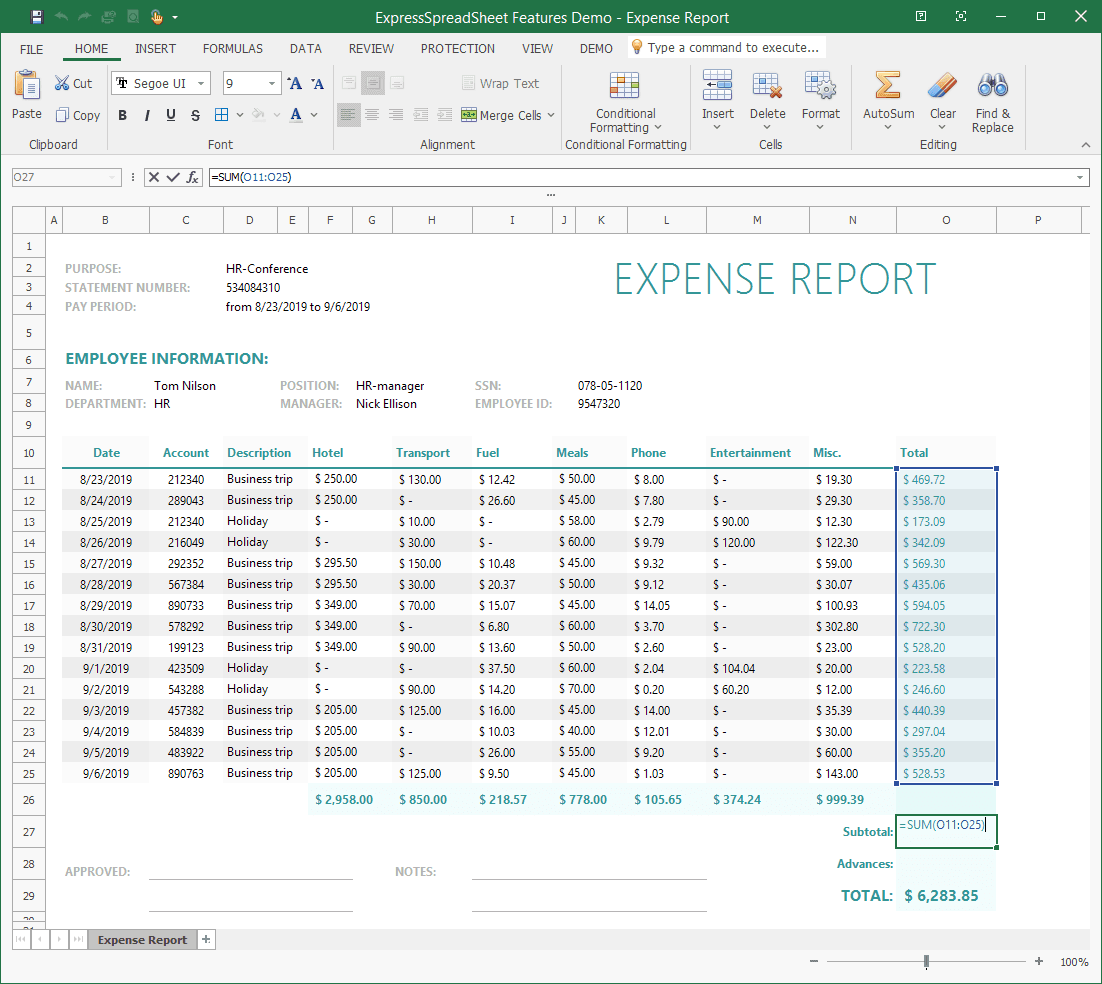
Task: Toggle align text left
Action: click(x=349, y=115)
